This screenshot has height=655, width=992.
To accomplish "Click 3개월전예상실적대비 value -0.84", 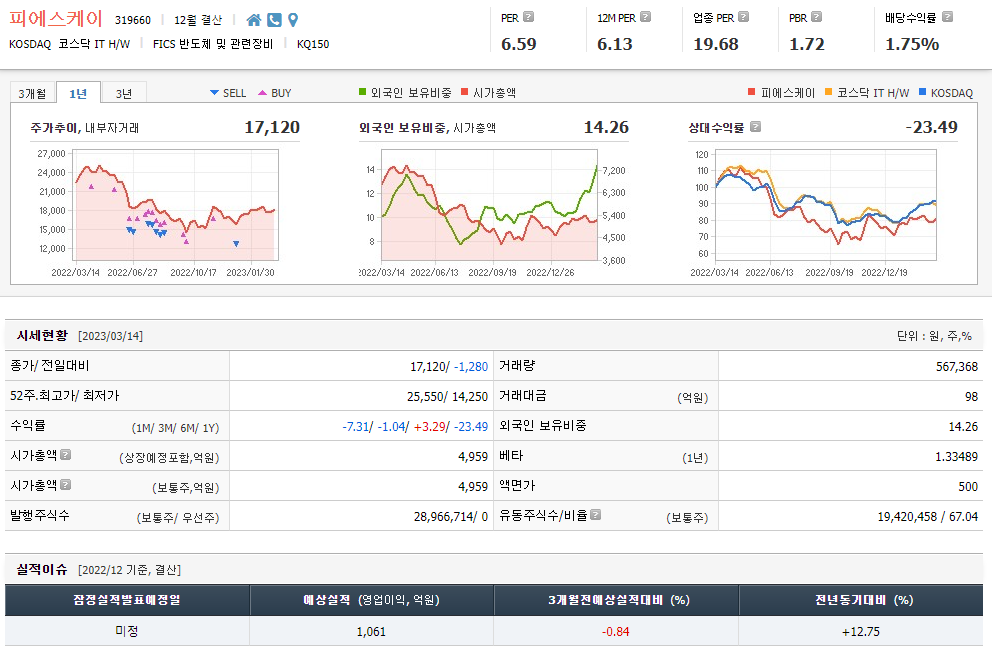I will coord(616,632).
